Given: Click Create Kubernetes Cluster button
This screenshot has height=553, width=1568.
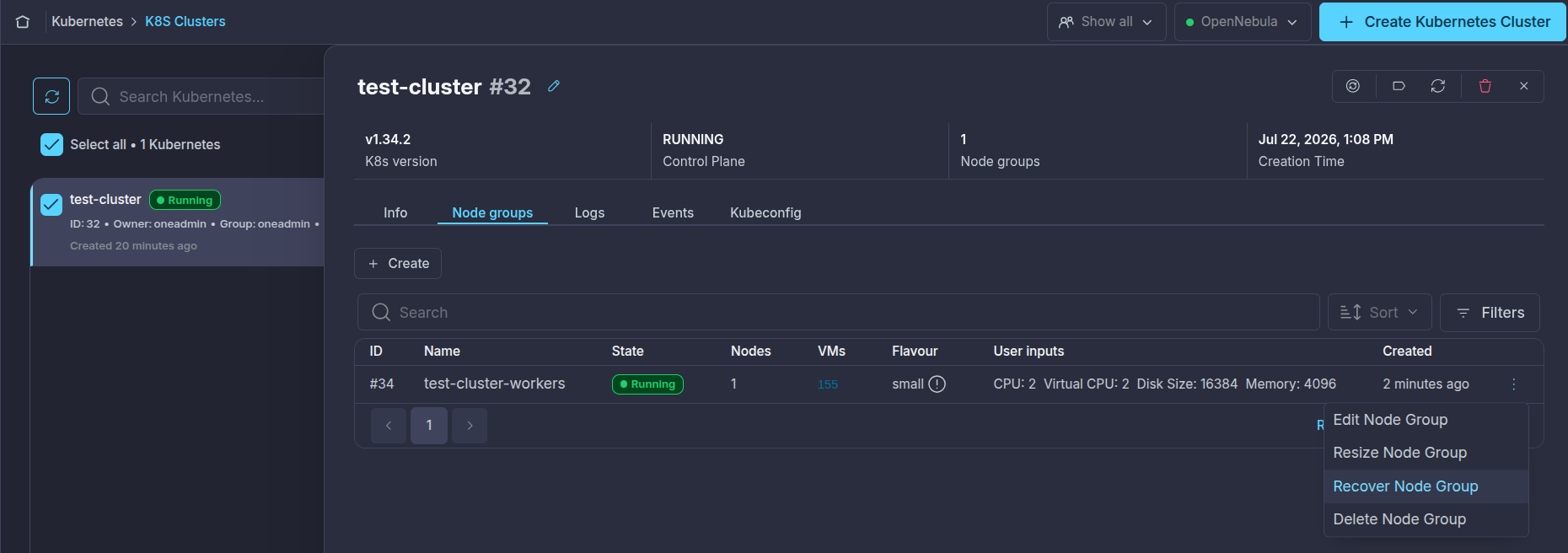Looking at the screenshot, I should [1442, 22].
